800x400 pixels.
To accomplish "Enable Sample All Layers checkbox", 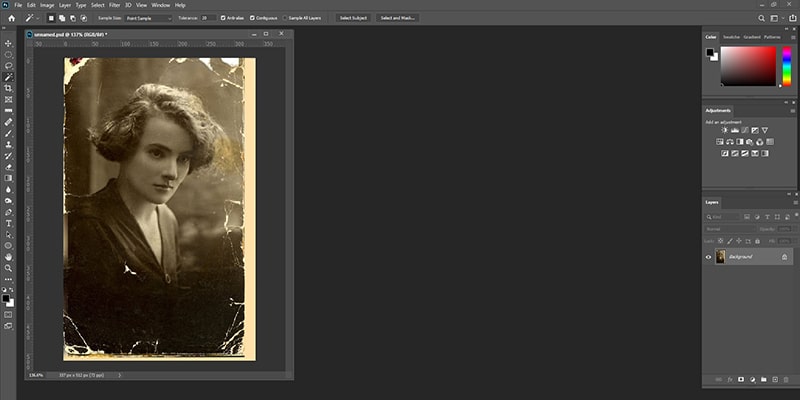I will (x=285, y=18).
